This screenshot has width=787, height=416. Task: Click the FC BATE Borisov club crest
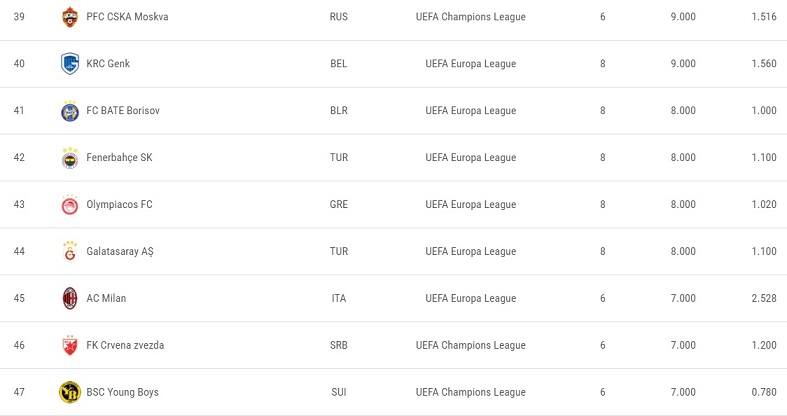click(x=70, y=111)
